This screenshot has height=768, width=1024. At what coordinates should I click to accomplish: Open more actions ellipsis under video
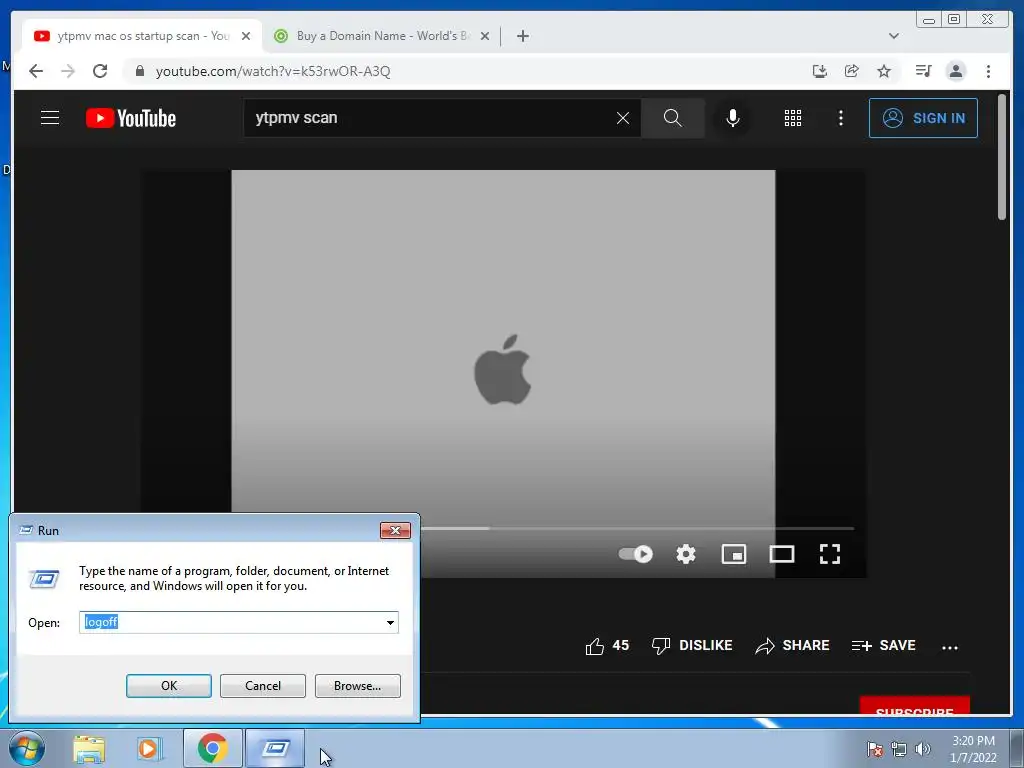click(950, 647)
